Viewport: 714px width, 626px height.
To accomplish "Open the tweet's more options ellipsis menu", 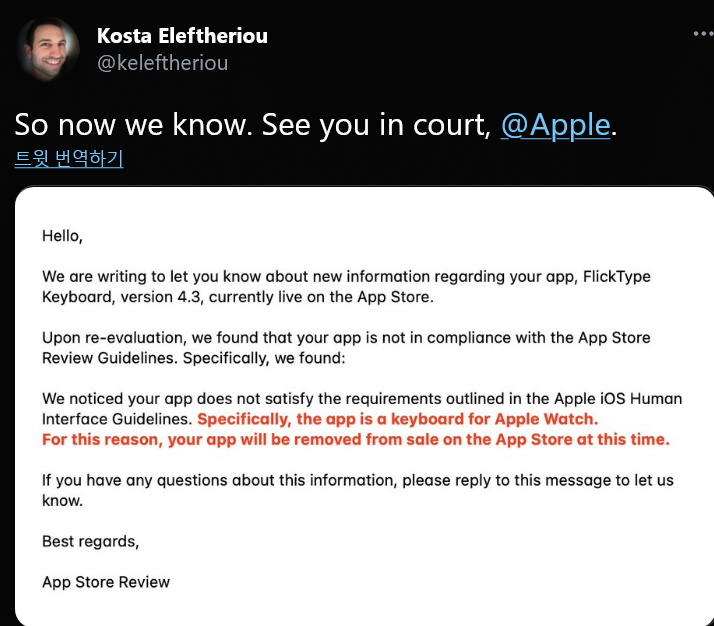I will pos(704,34).
